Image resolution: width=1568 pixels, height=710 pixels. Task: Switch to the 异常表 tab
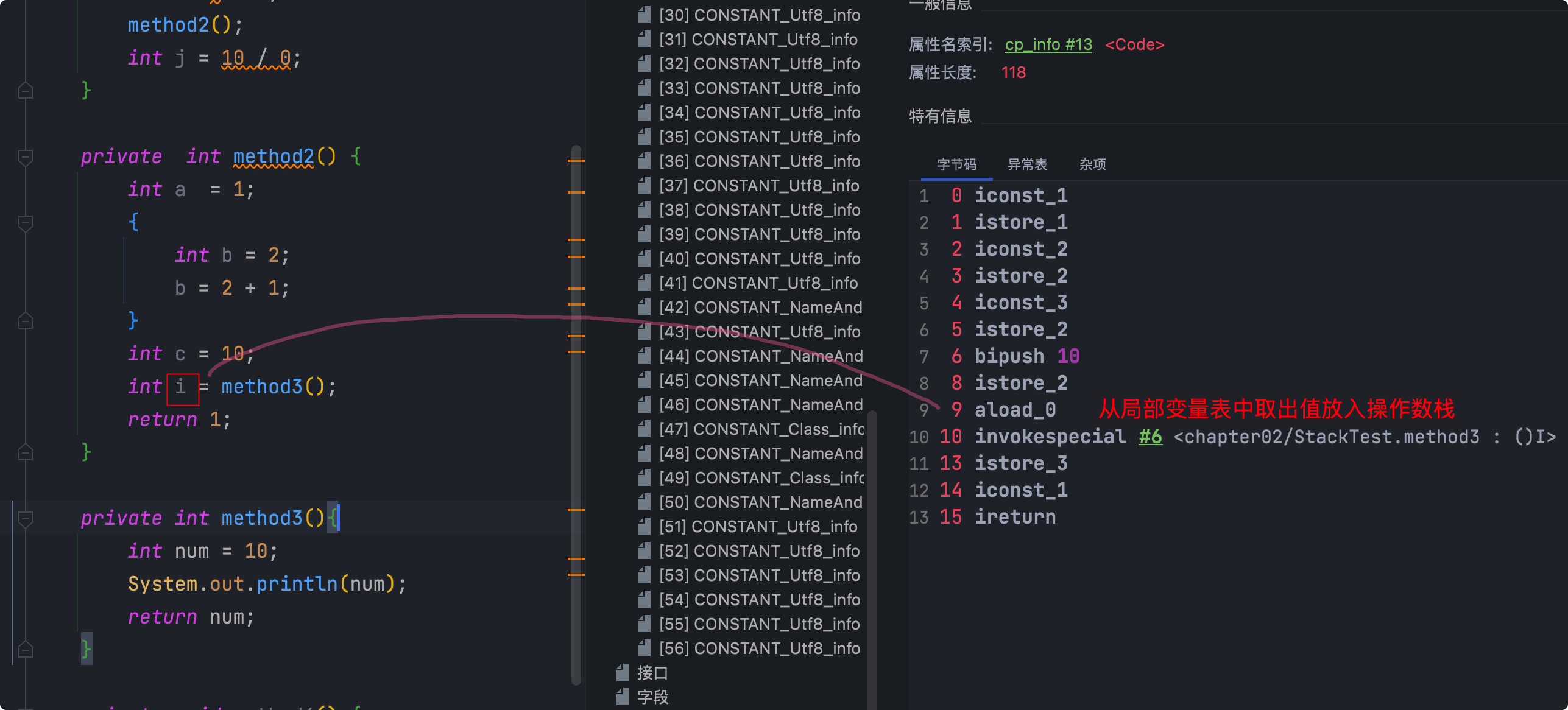(x=1027, y=164)
